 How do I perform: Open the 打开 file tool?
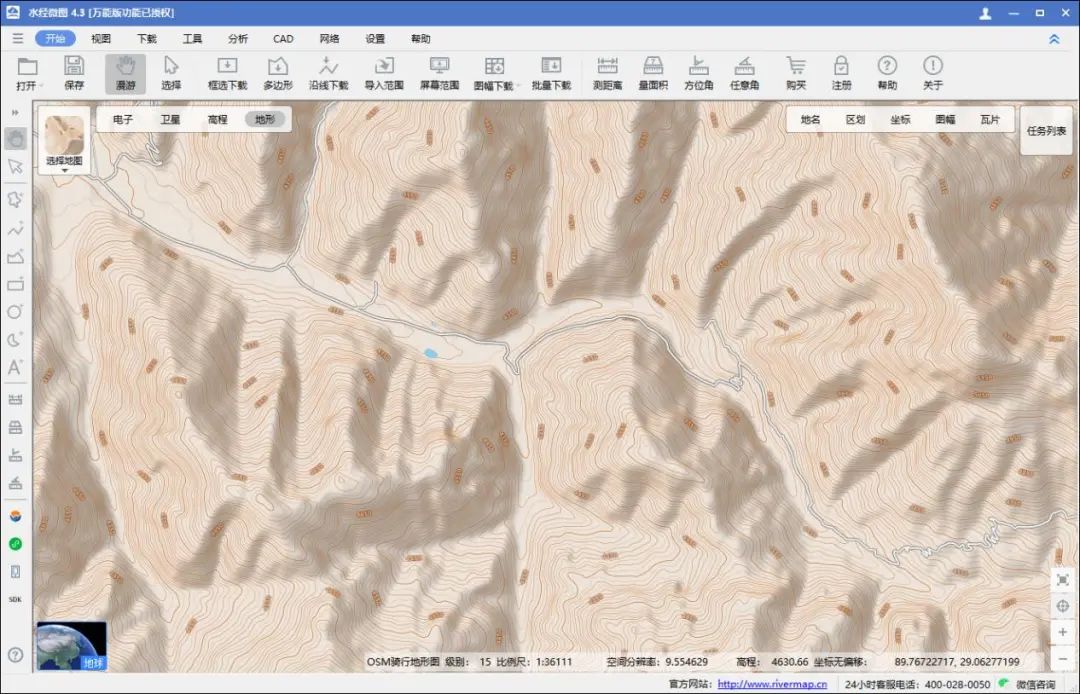pos(28,74)
